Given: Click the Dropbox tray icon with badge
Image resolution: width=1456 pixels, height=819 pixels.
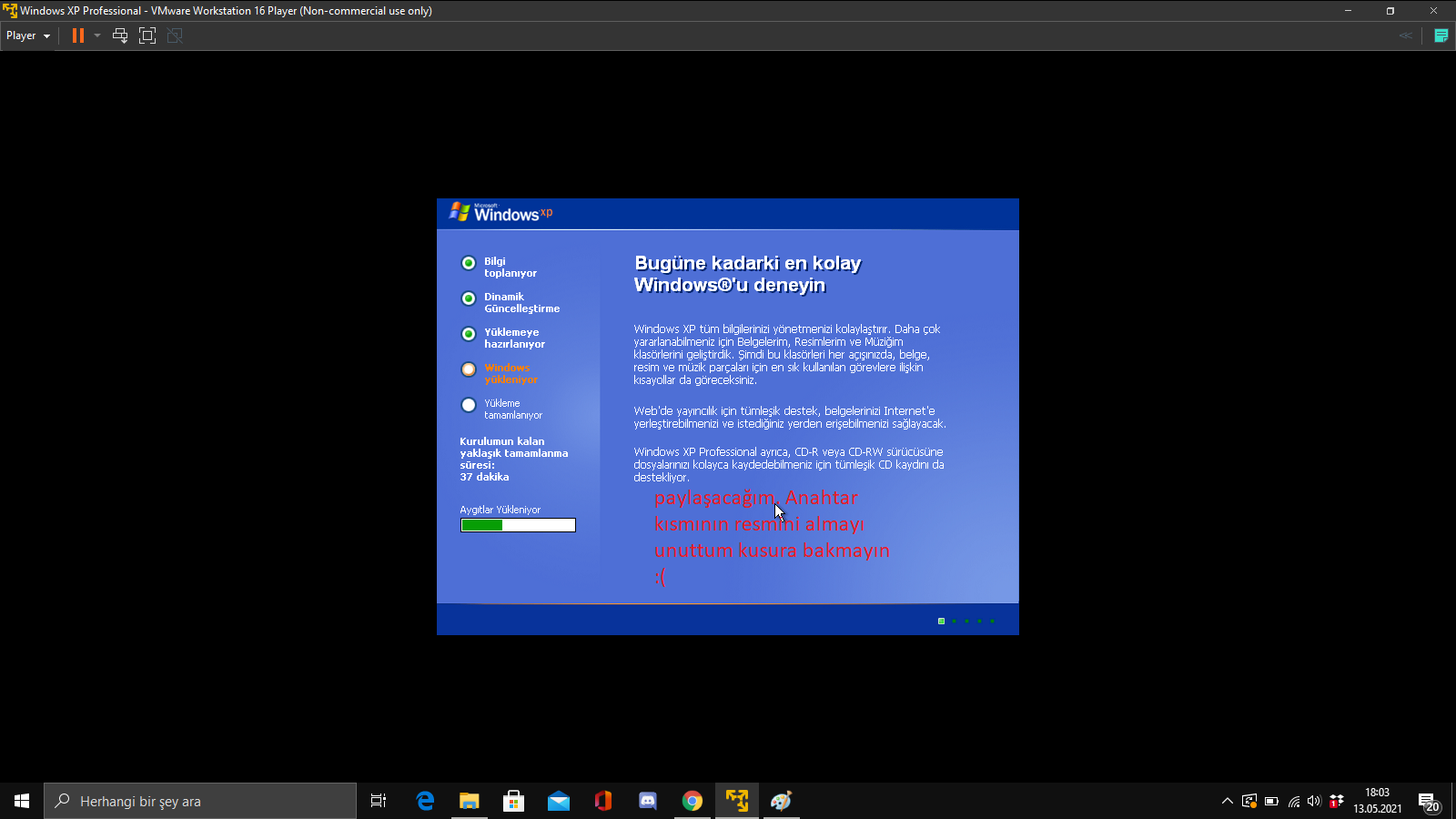Looking at the screenshot, I should [1337, 801].
